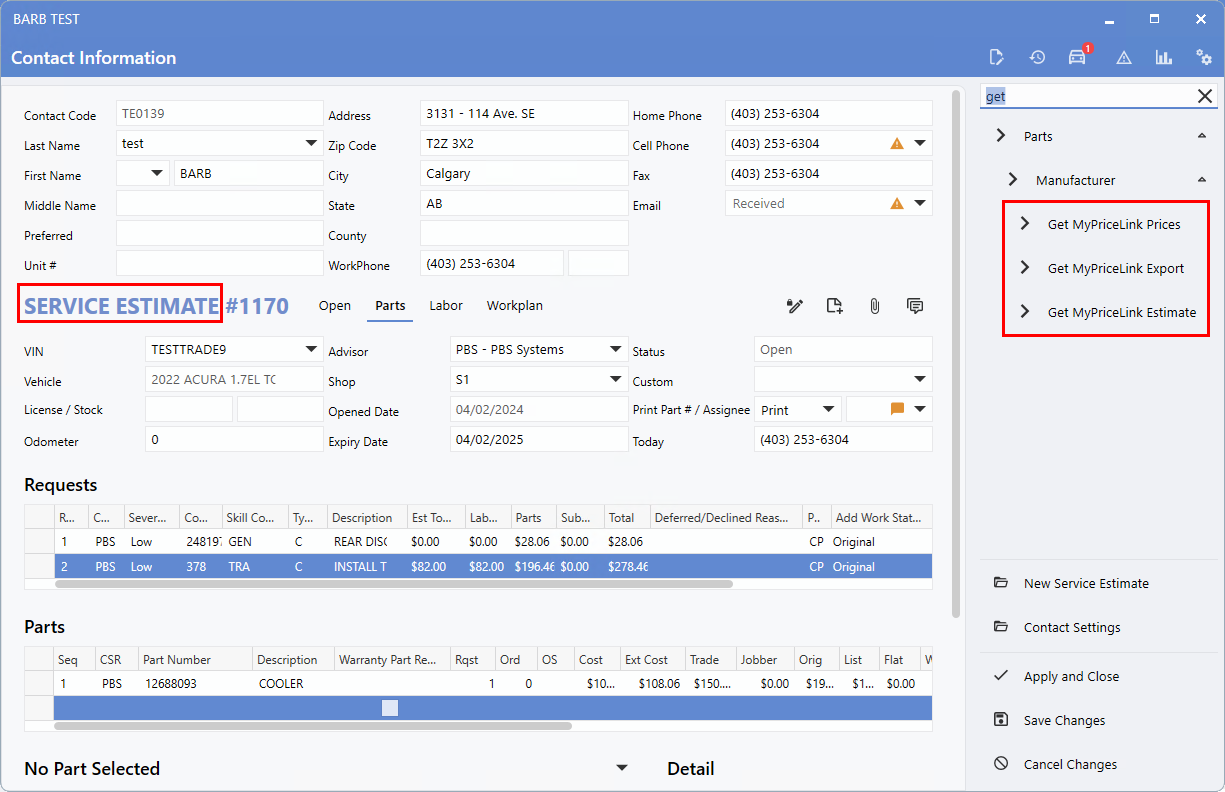The image size is (1225, 792).
Task: Click the paperclip attachment icon
Action: 874,306
